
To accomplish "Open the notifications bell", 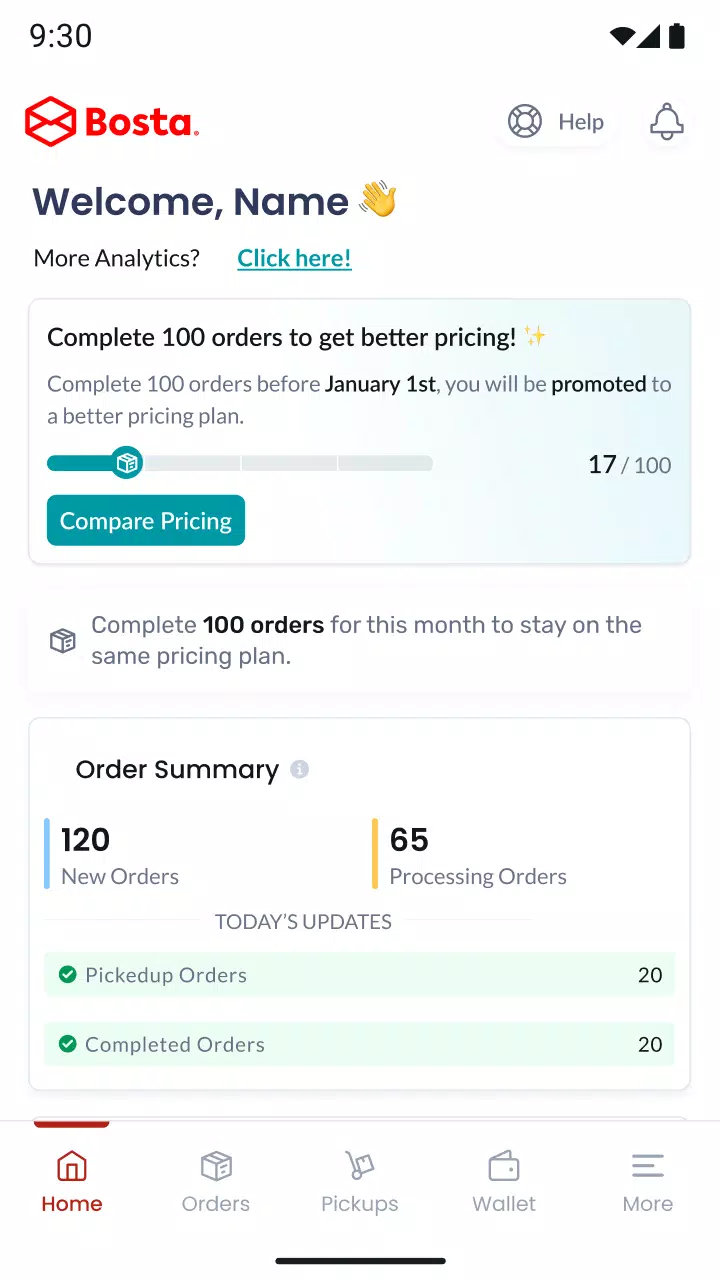I will point(667,122).
